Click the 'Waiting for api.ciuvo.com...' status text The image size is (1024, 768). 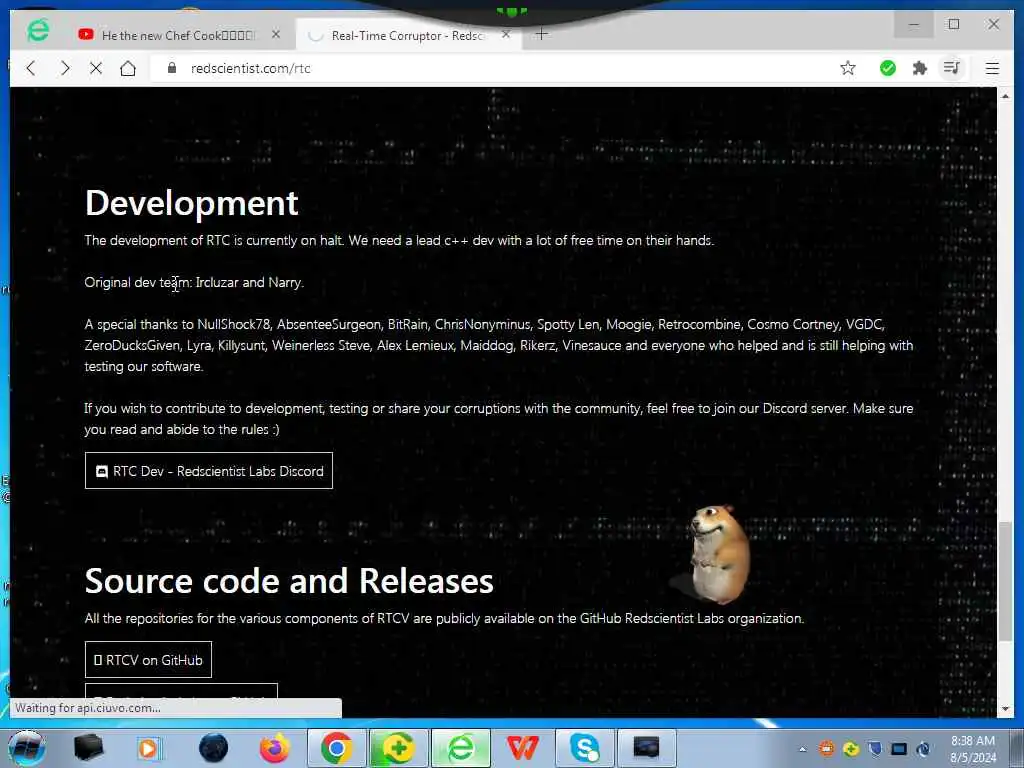[x=88, y=708]
